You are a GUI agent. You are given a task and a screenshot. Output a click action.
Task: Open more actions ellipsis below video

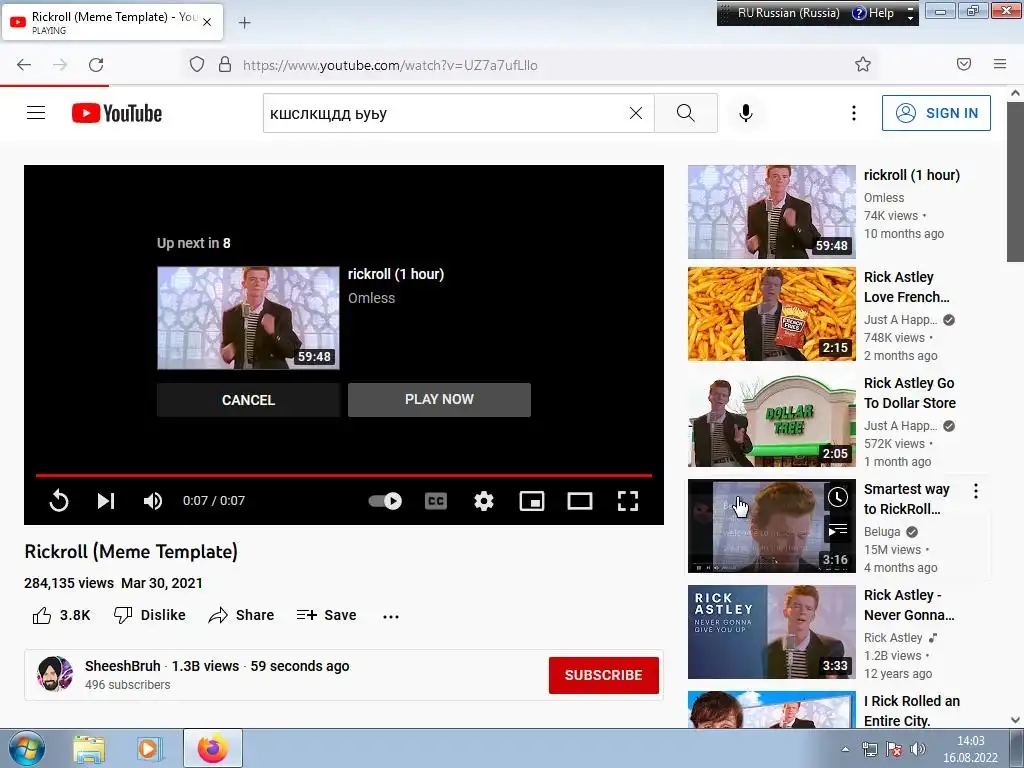pos(391,616)
